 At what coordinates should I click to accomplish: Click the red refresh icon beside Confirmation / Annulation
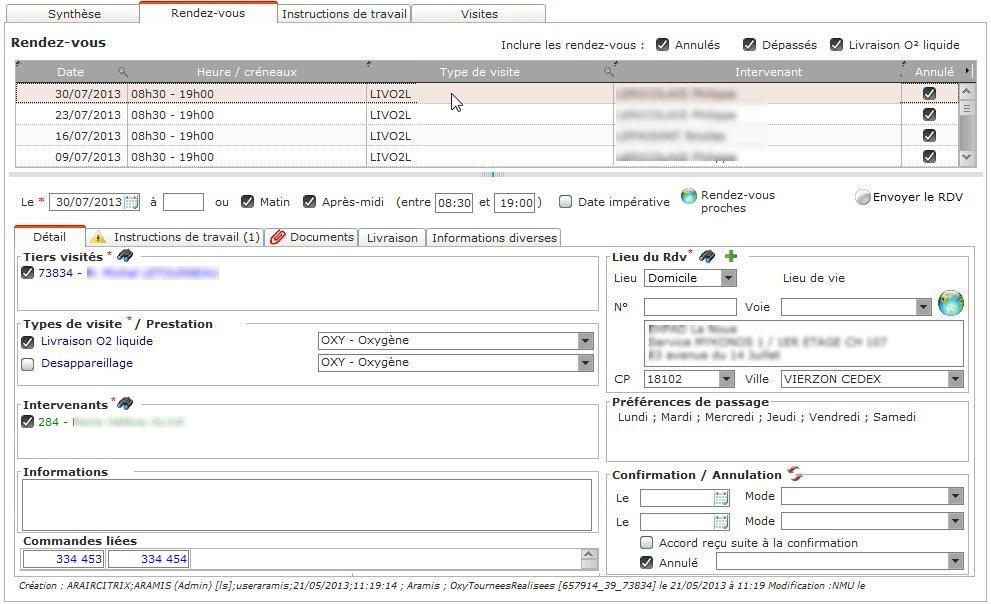pyautogui.click(x=795, y=473)
